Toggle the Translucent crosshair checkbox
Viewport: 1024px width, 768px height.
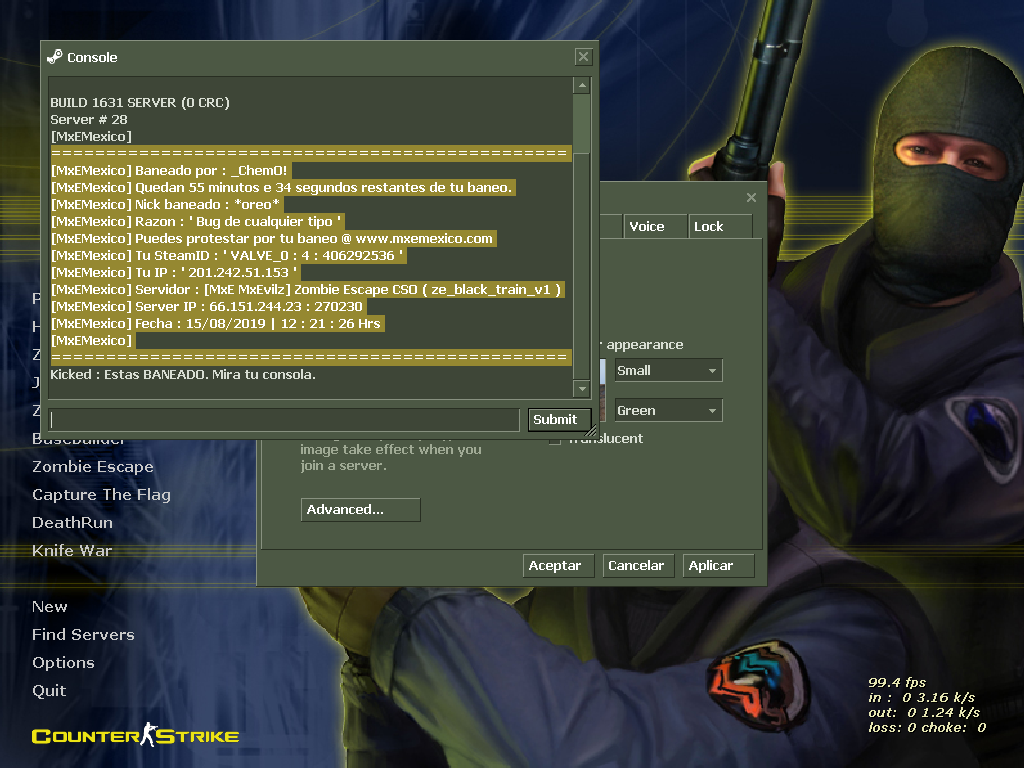(555, 439)
